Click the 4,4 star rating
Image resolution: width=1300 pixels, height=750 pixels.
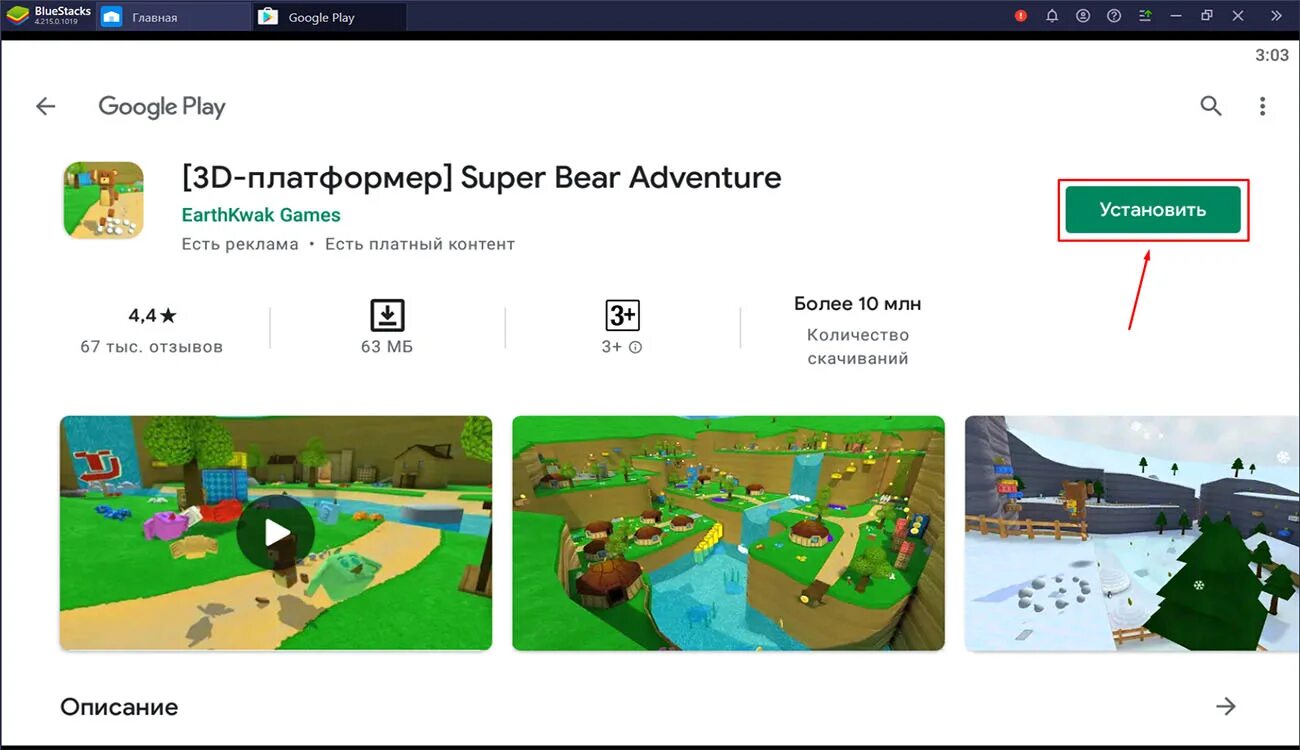[152, 316]
